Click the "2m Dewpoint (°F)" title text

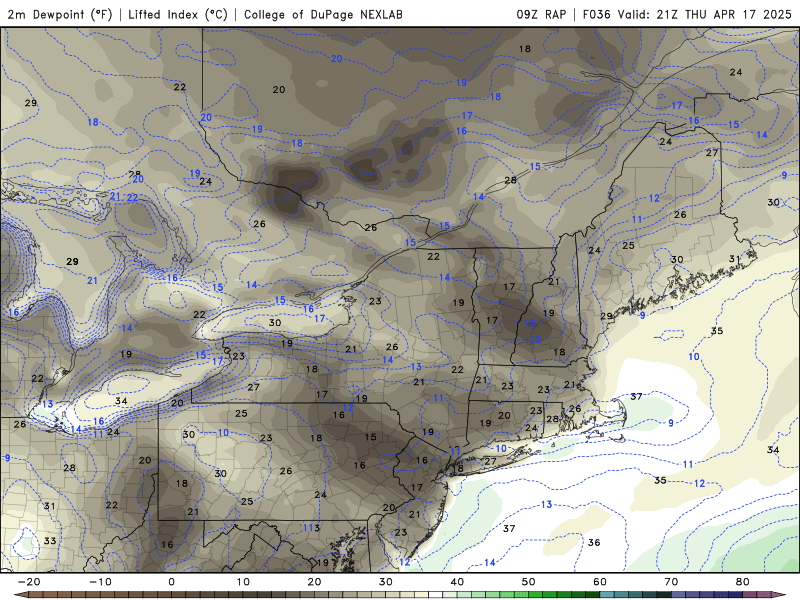(60, 14)
